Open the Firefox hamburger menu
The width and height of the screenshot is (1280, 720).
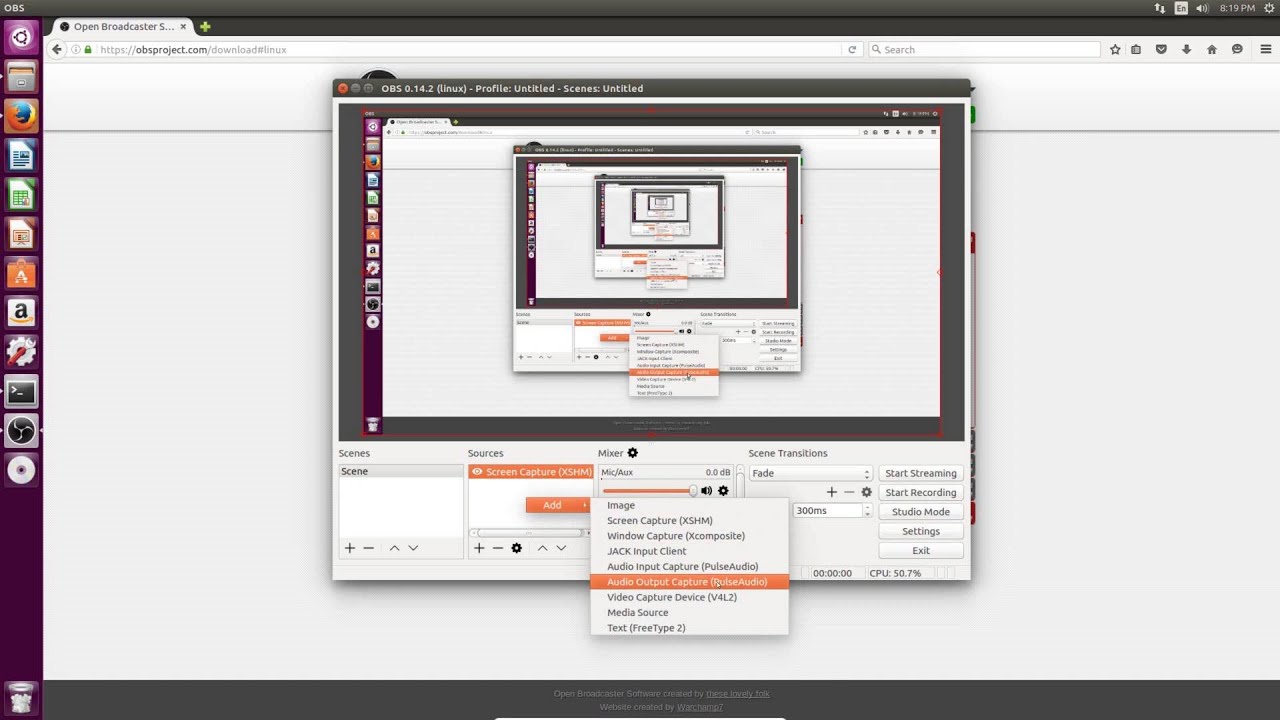tap(1265, 49)
